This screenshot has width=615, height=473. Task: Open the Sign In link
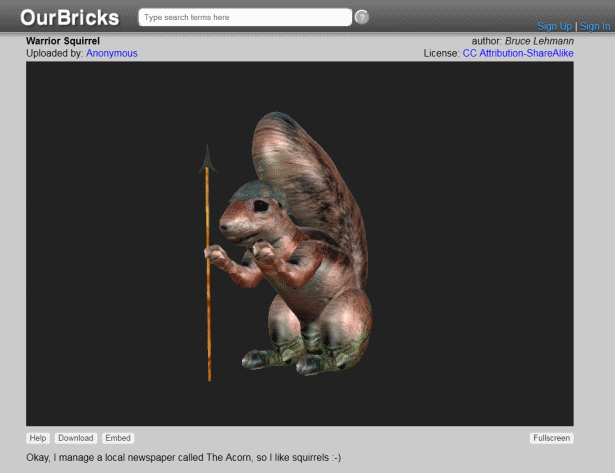(595, 26)
